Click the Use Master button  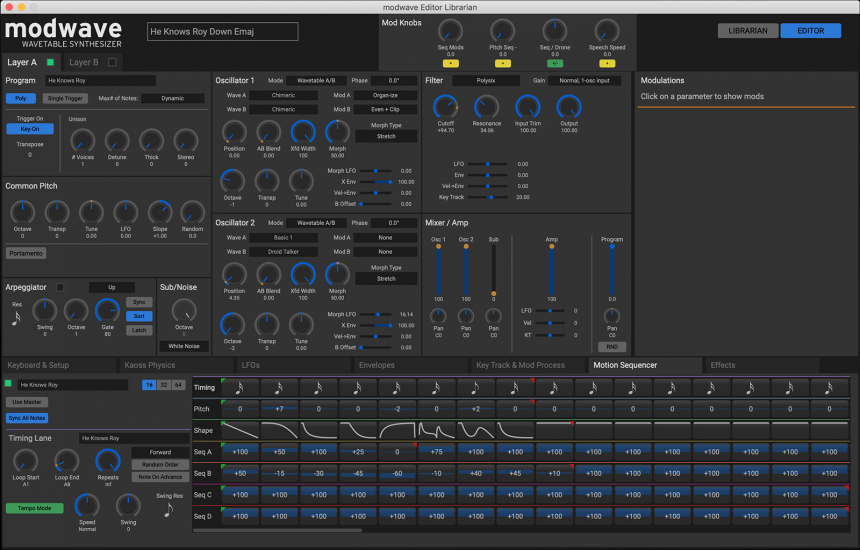(27, 402)
